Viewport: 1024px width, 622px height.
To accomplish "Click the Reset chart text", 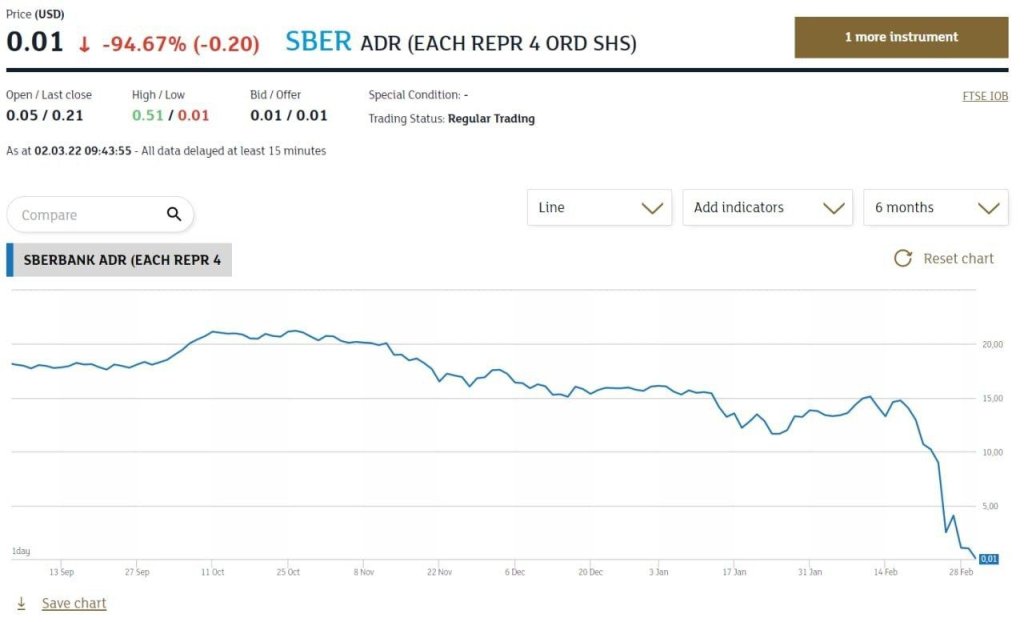I will [x=958, y=258].
